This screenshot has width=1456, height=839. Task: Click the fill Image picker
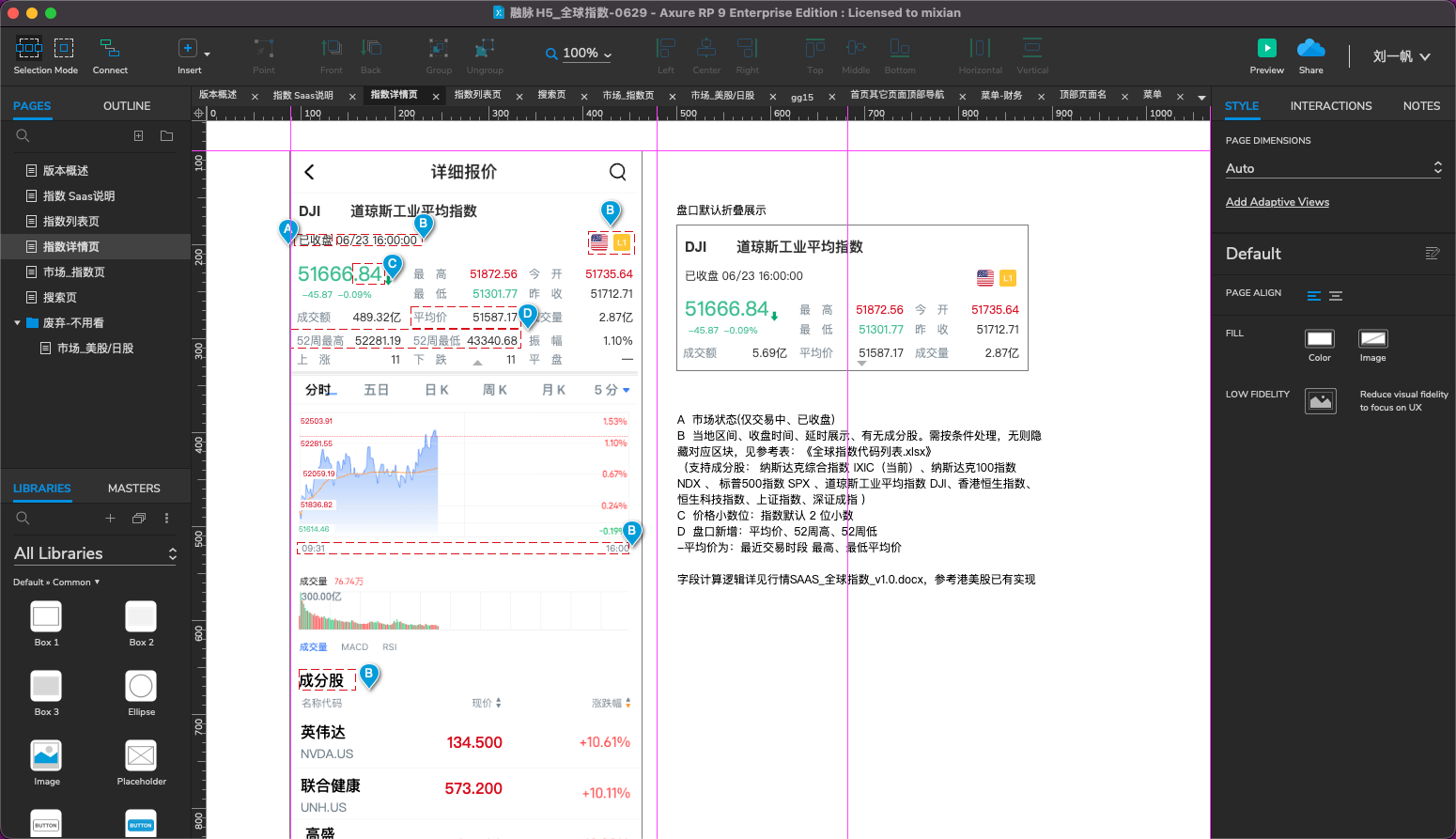click(1373, 339)
